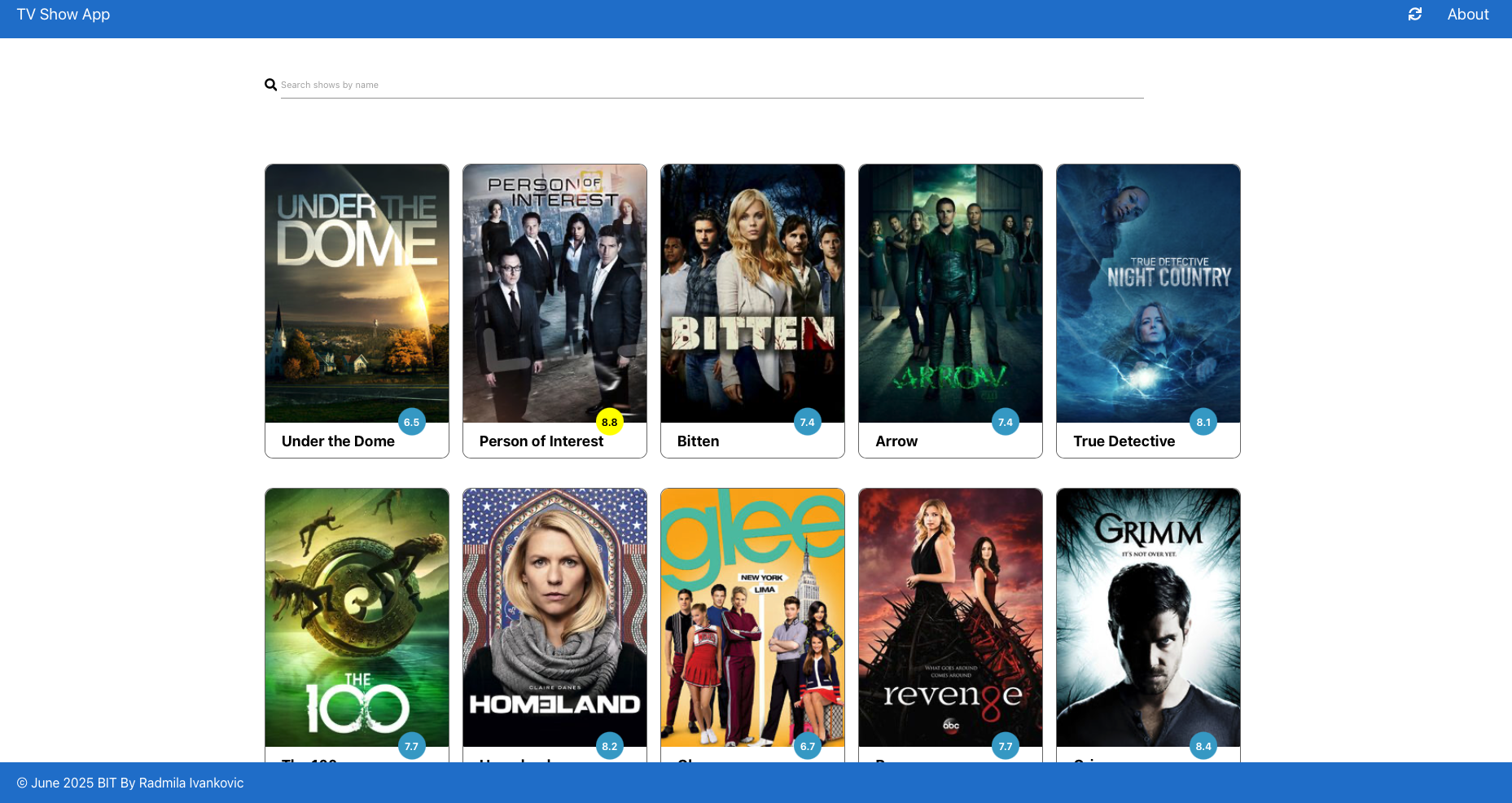Click the 6.5 rating badge on Under the Dome
The height and width of the screenshot is (803, 1512).
click(x=411, y=422)
